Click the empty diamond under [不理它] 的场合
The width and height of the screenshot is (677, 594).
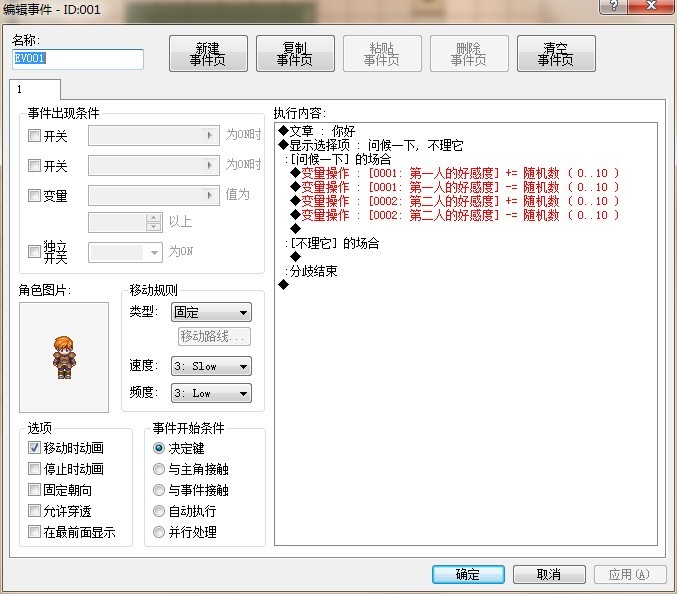(x=296, y=256)
